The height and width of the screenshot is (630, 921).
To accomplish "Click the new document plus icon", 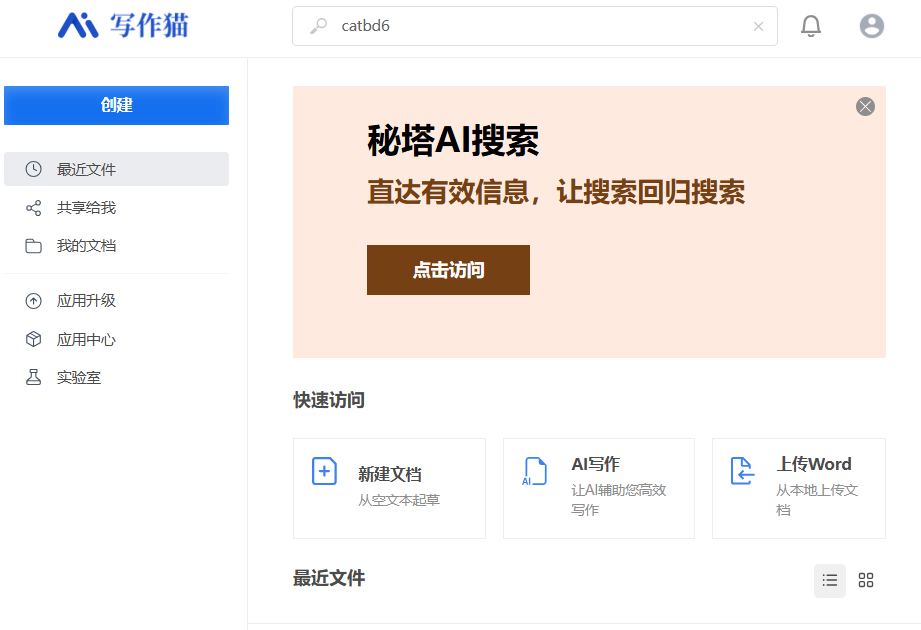I will click(x=324, y=471).
